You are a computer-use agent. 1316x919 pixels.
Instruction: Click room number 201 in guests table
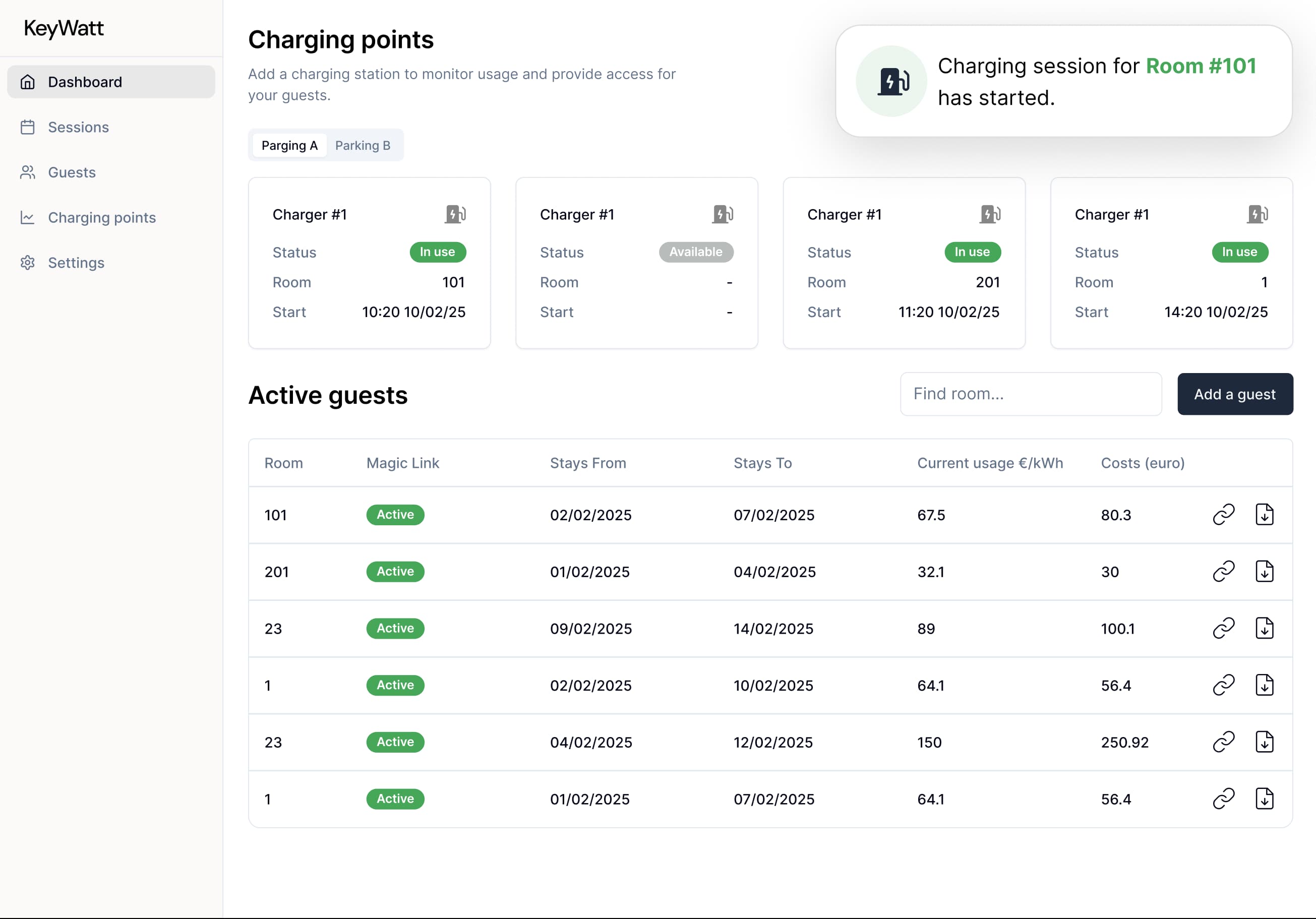click(276, 572)
